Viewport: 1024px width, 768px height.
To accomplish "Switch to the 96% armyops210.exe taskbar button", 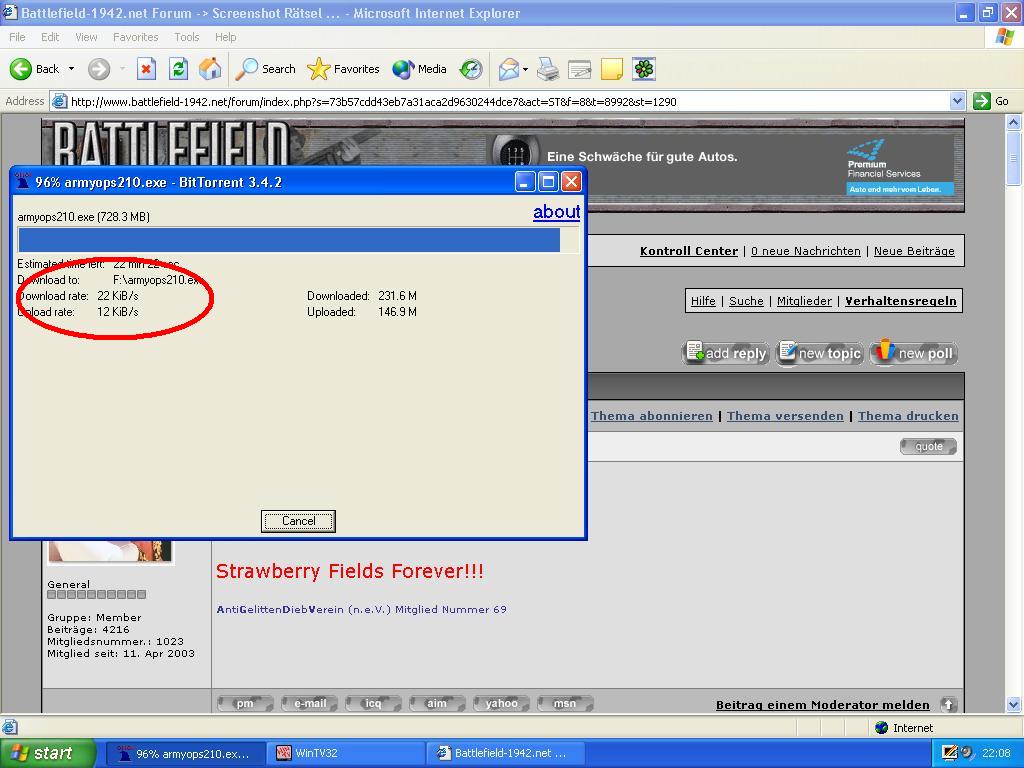I will [187, 753].
